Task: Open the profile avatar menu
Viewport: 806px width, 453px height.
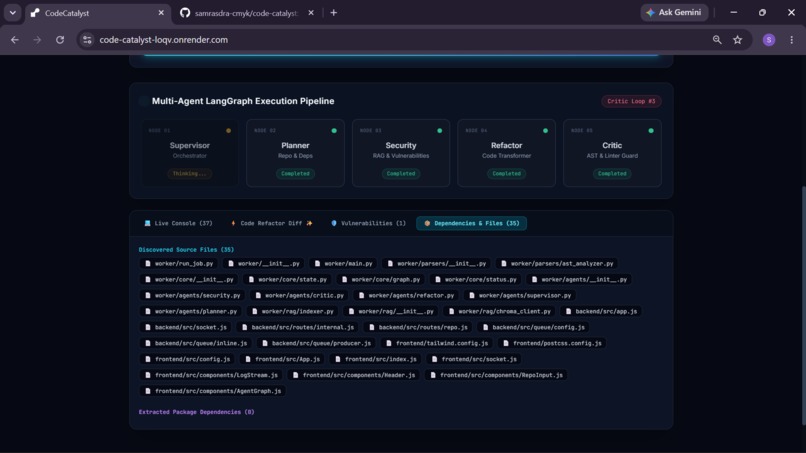Action: [769, 40]
